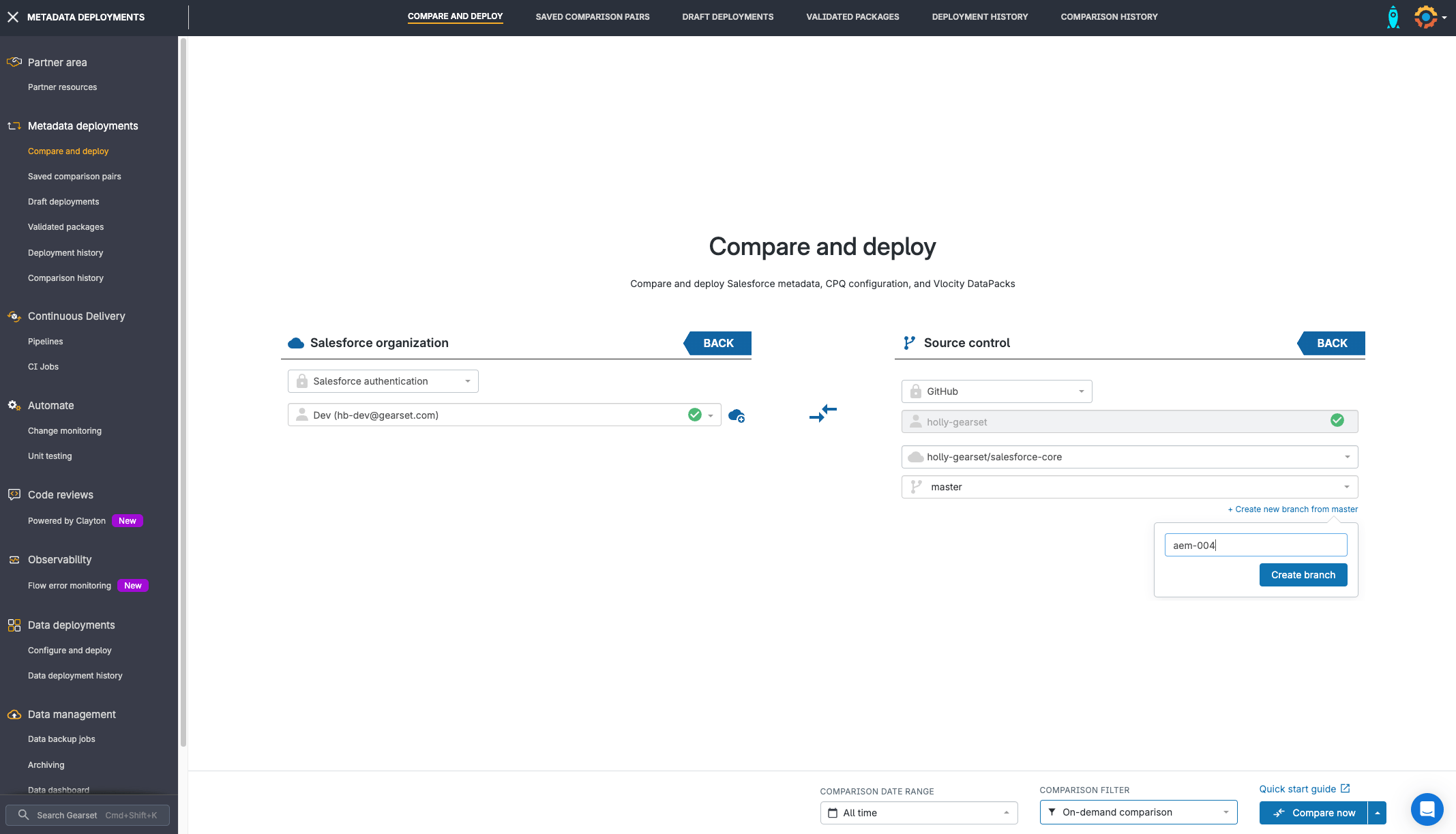Click the Create branch button
This screenshot has height=834, width=1456.
click(1303, 575)
